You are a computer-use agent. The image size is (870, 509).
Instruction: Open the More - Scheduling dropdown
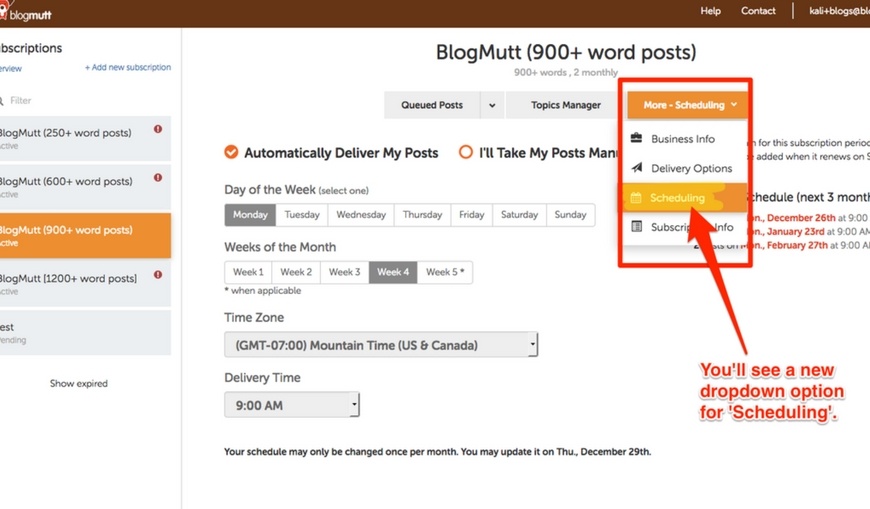tap(687, 105)
